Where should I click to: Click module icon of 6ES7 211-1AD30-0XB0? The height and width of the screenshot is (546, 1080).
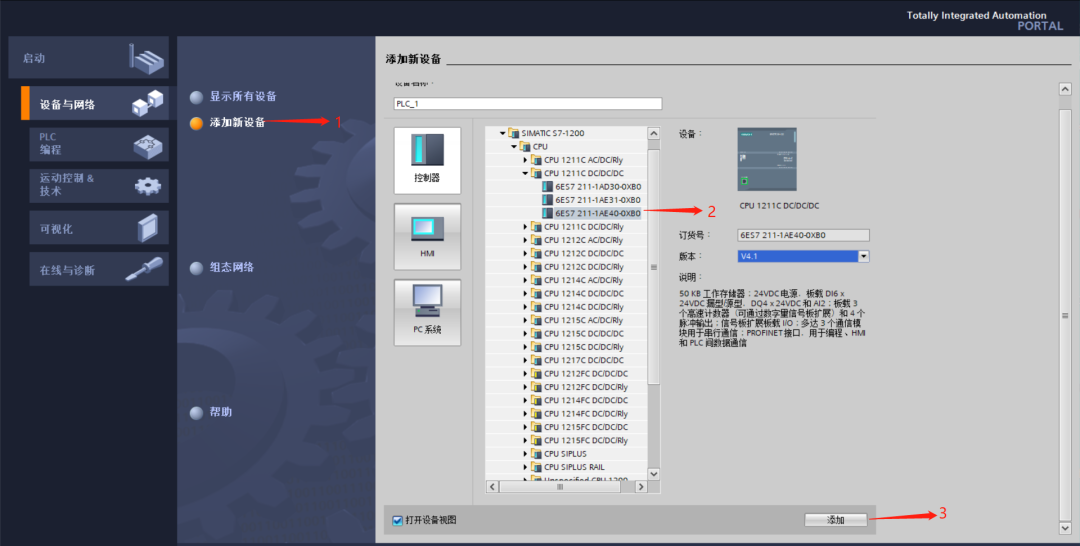click(x=548, y=187)
